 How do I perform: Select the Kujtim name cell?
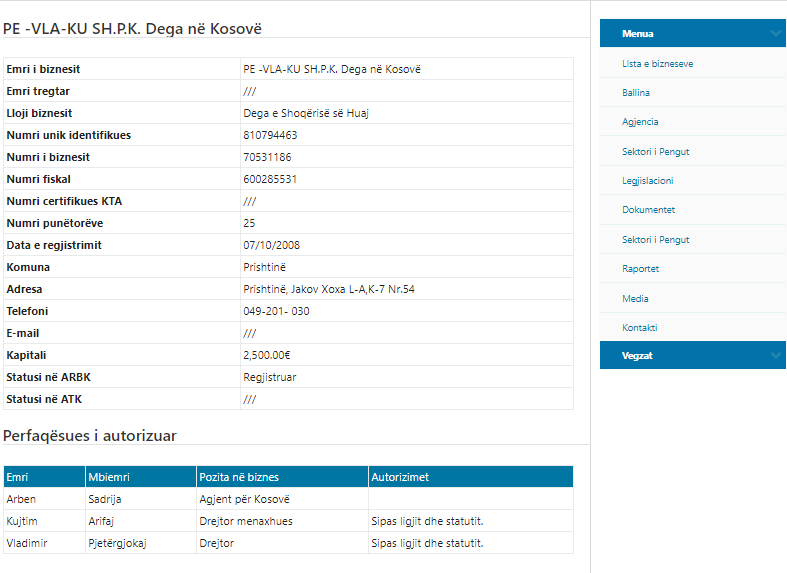pos(21,521)
